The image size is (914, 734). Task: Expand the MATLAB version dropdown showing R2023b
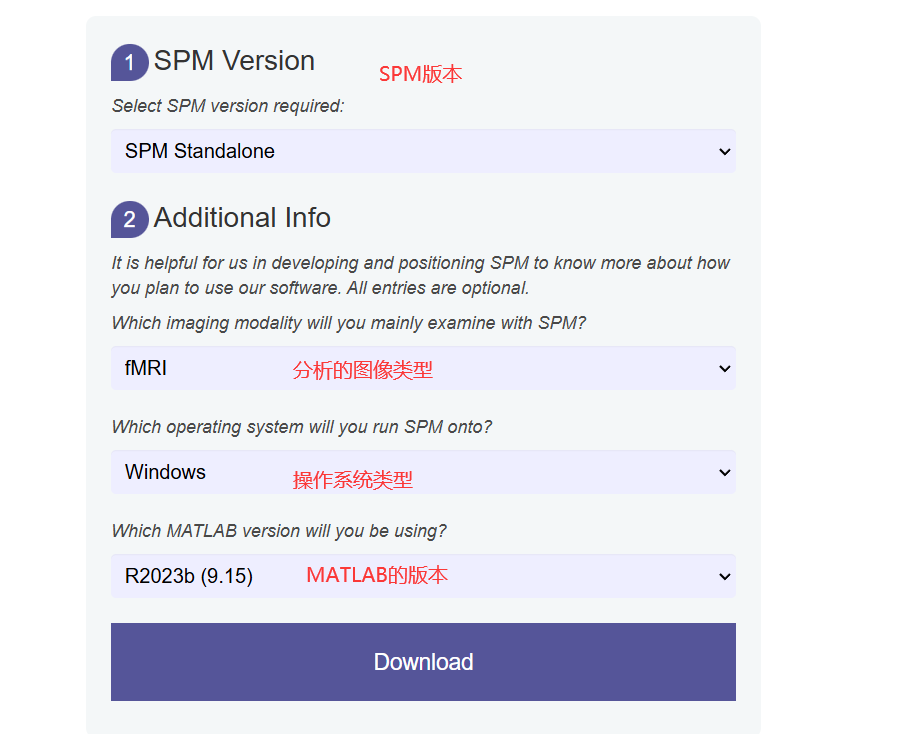tap(422, 577)
